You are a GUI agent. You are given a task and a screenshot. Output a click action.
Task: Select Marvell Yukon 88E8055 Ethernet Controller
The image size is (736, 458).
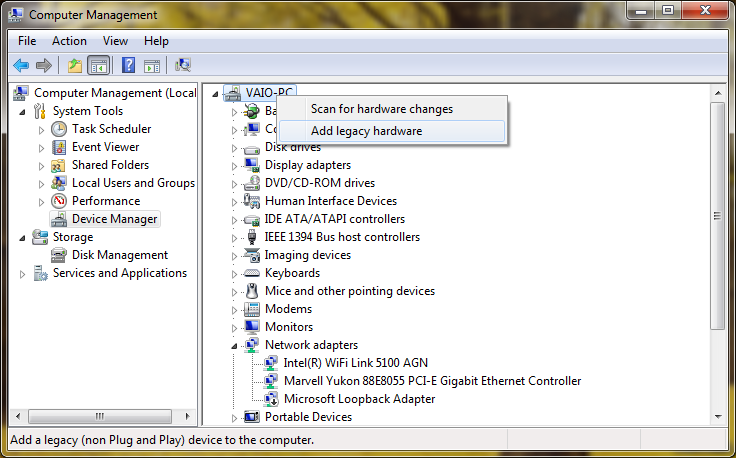point(432,381)
